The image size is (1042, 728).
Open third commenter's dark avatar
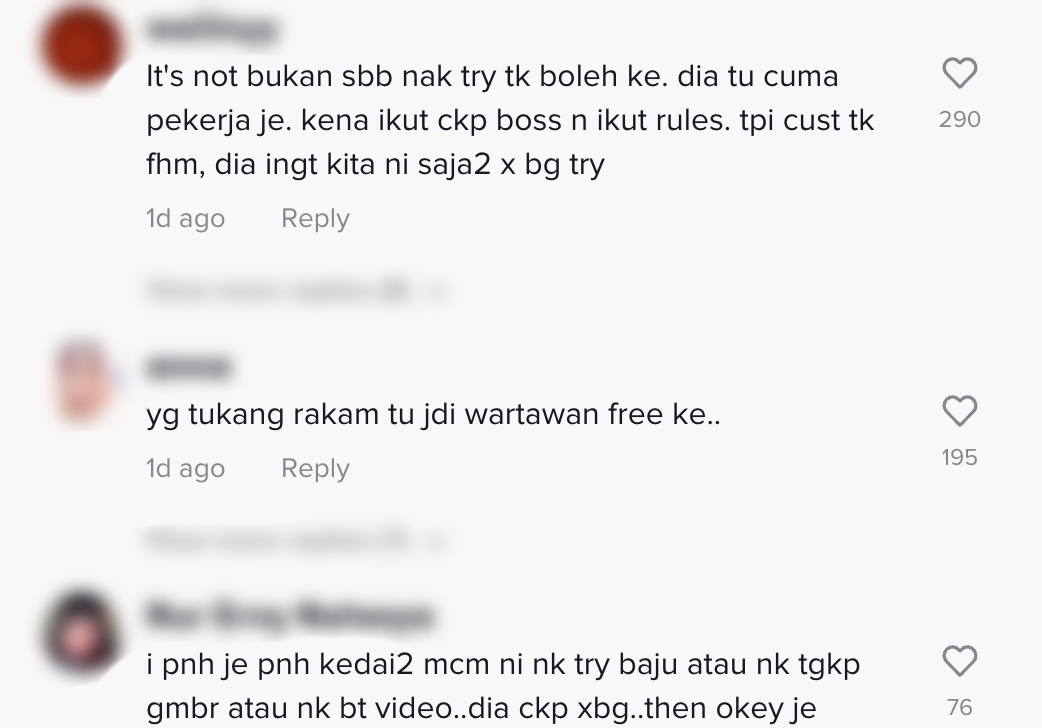[x=82, y=632]
